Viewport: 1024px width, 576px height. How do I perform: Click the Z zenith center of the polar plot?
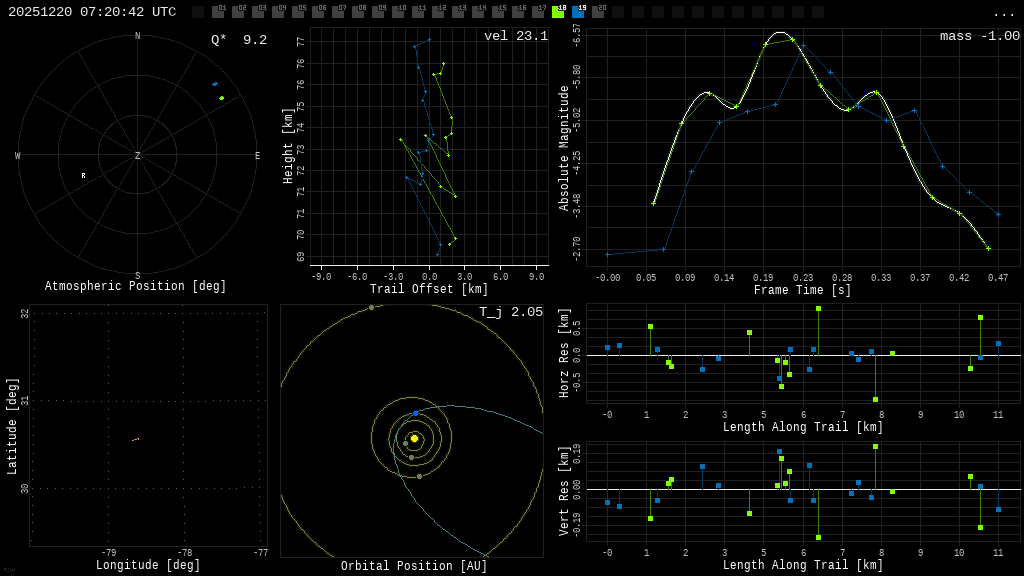(x=138, y=156)
